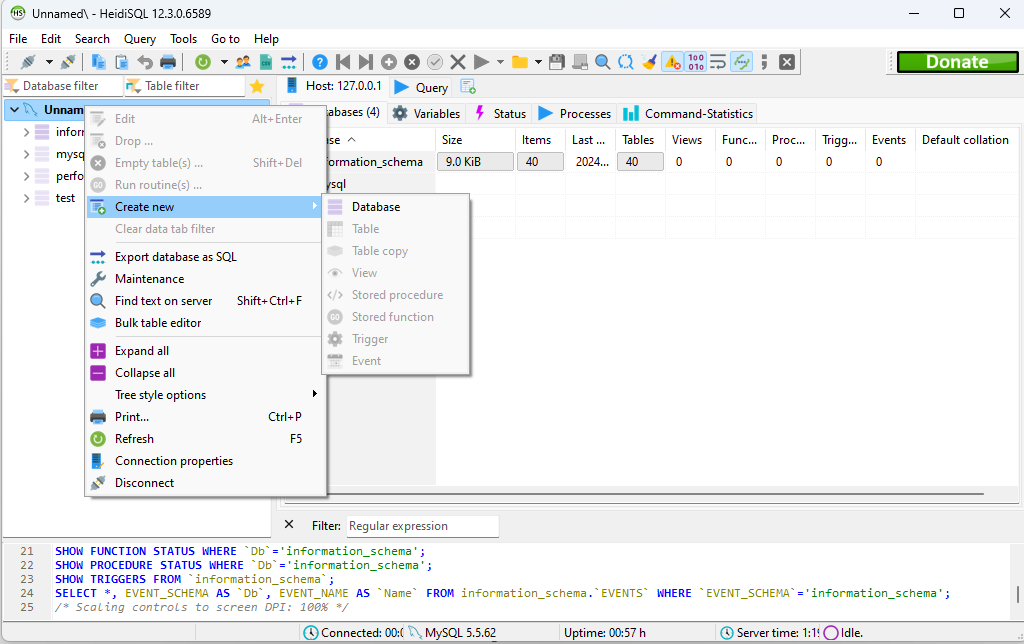The image size is (1024, 644).
Task: Click the new query tab icon
Action: pos(468,87)
